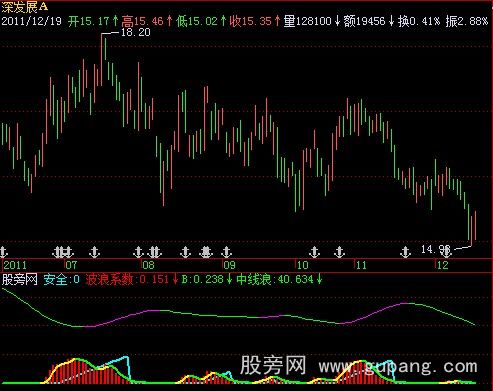Viewport: 493px width, 391px height.
Task: Click the indicator name 股旁网
Action: [20, 279]
